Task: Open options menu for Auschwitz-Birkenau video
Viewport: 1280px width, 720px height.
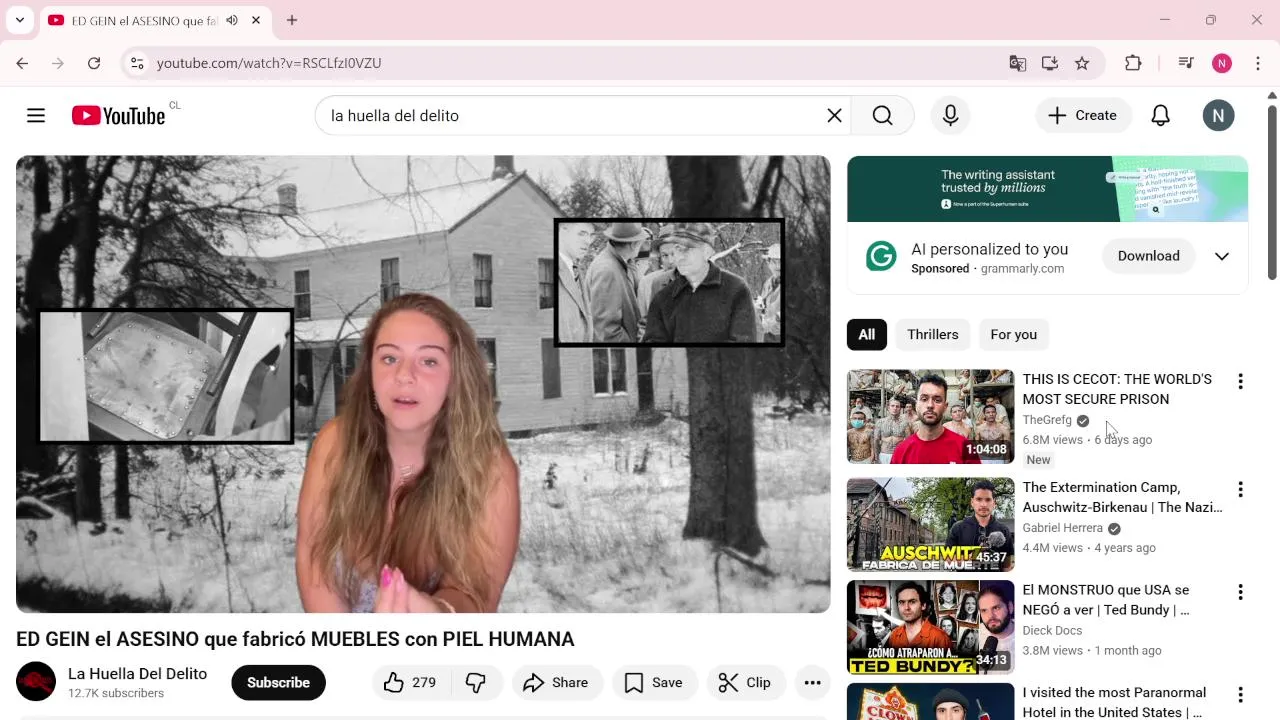Action: pos(1240,489)
